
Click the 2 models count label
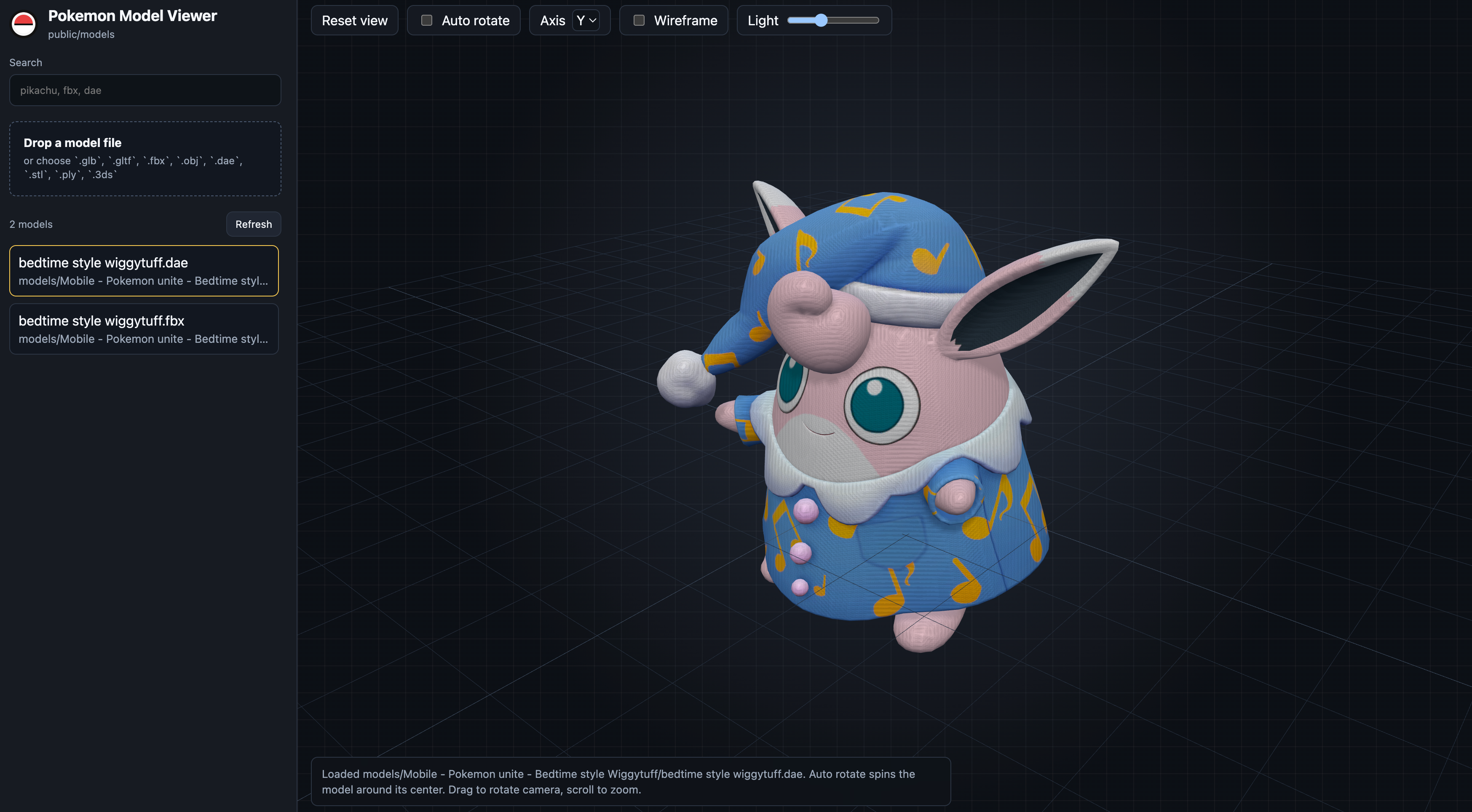tap(31, 224)
